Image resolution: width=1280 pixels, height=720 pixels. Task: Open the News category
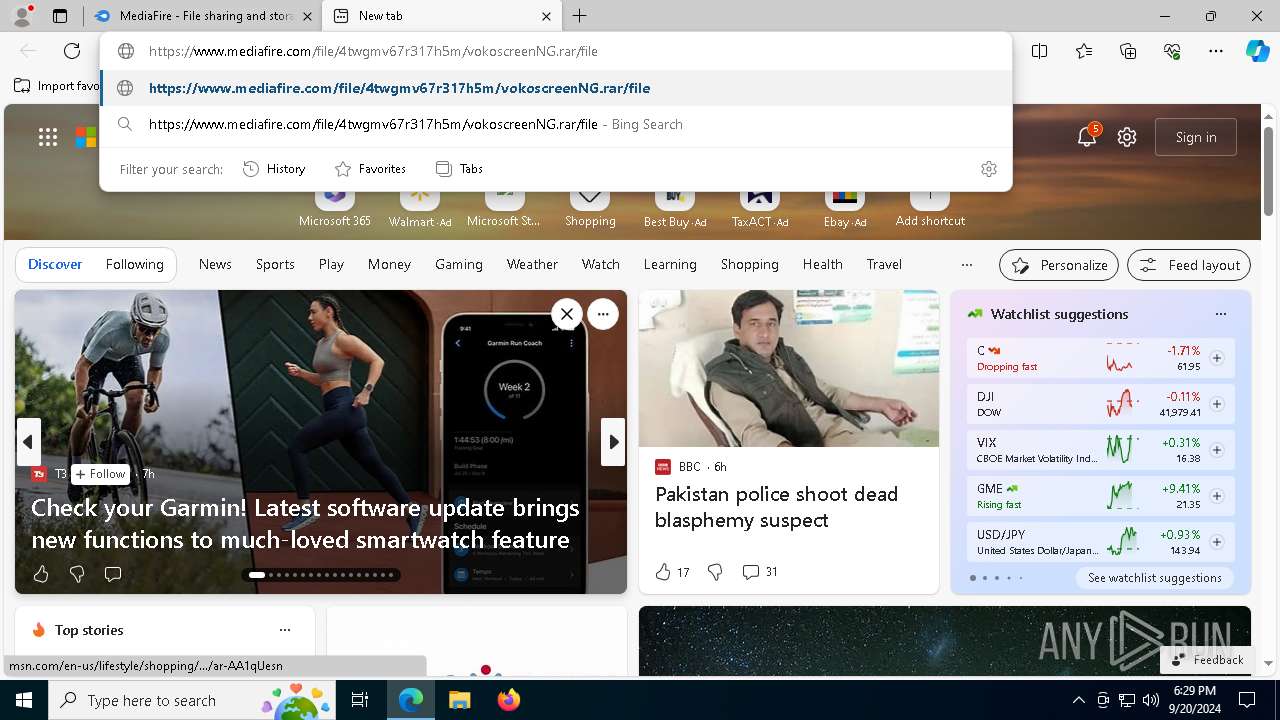coord(215,264)
